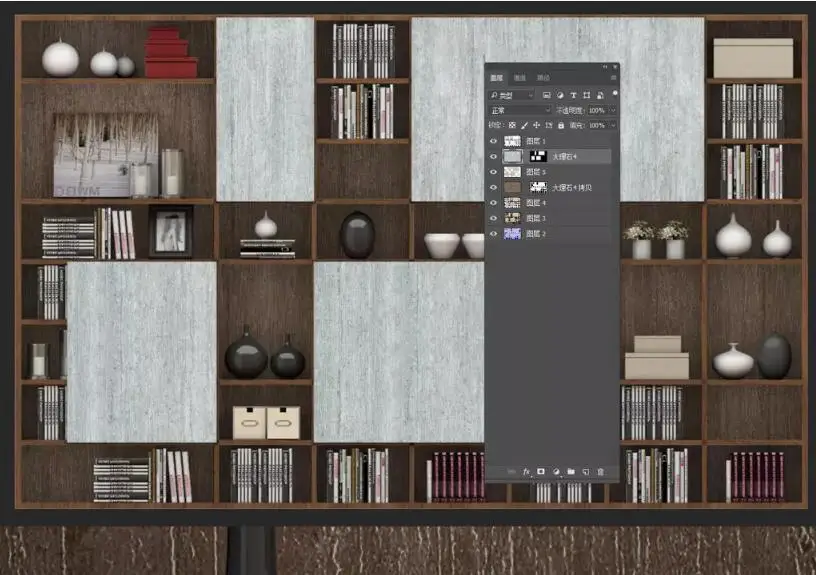Viewport: 816px width, 575px height.
Task: Click the layer name 图层 4
Action: click(x=536, y=203)
